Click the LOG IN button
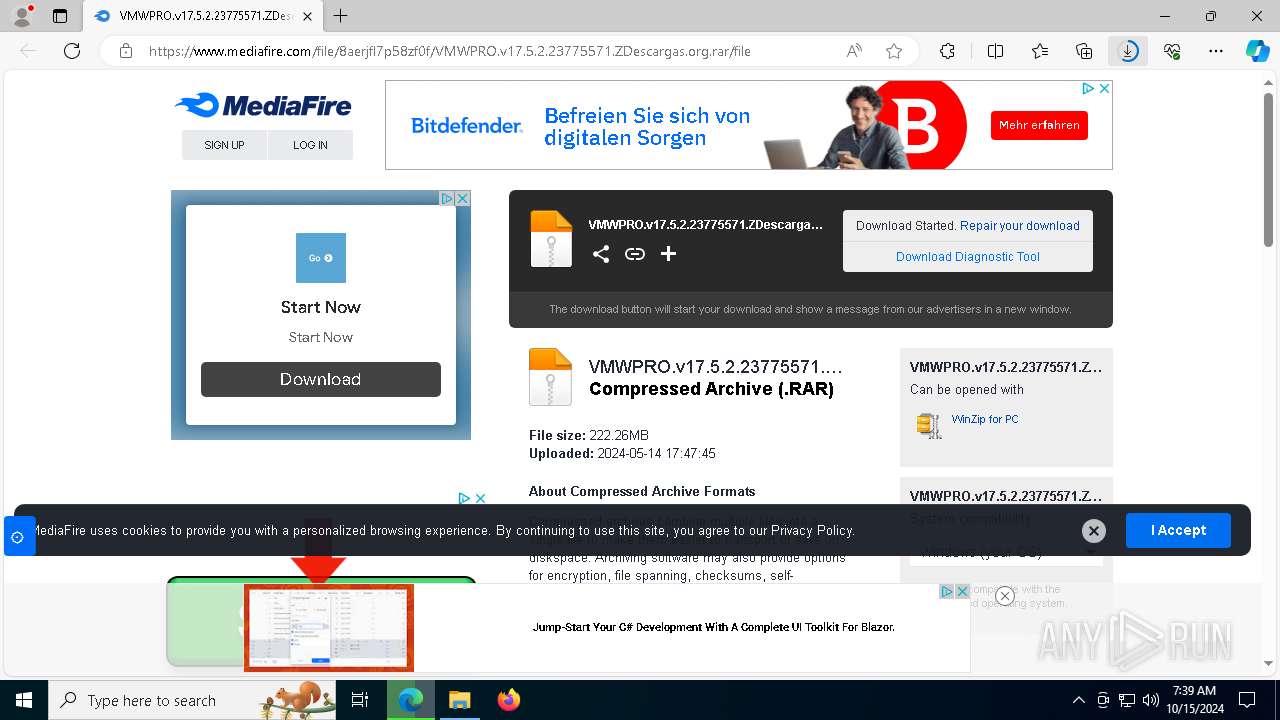 [x=310, y=145]
